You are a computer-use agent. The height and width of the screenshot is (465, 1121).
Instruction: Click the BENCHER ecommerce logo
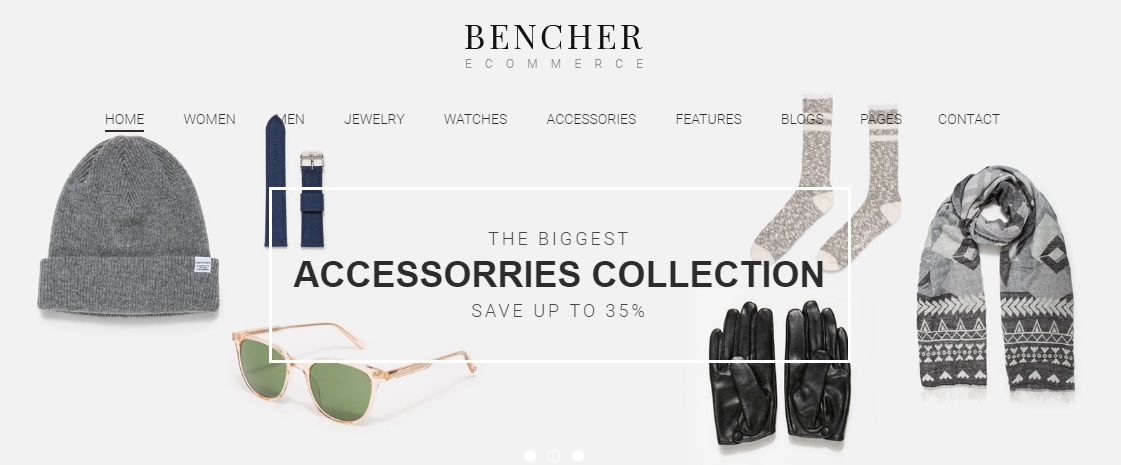[554, 46]
